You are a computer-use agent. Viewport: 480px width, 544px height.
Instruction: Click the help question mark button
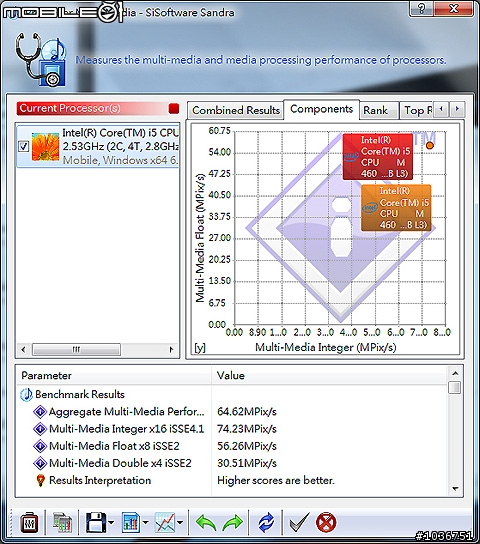tap(421, 8)
